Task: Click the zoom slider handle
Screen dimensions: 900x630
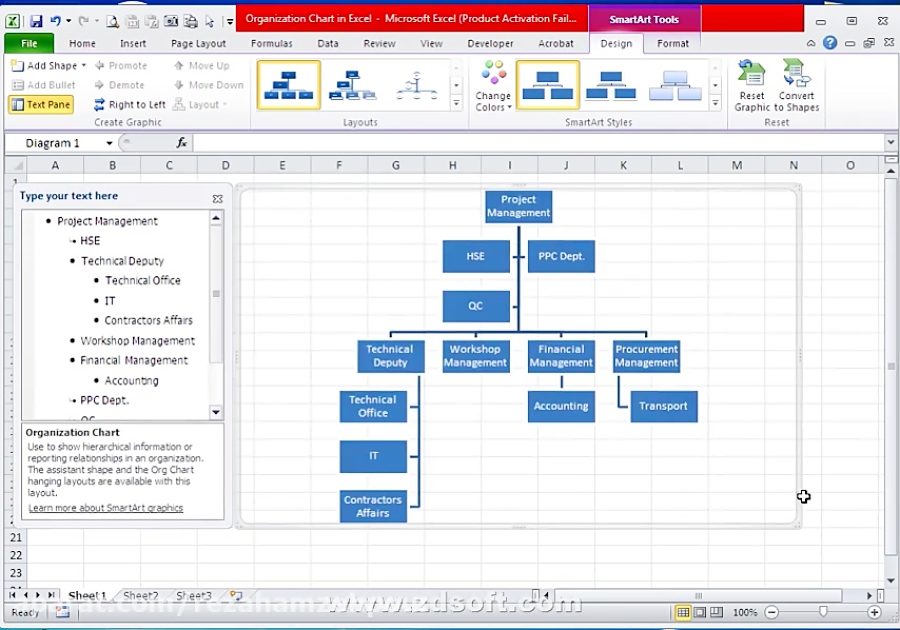Action: [823, 612]
